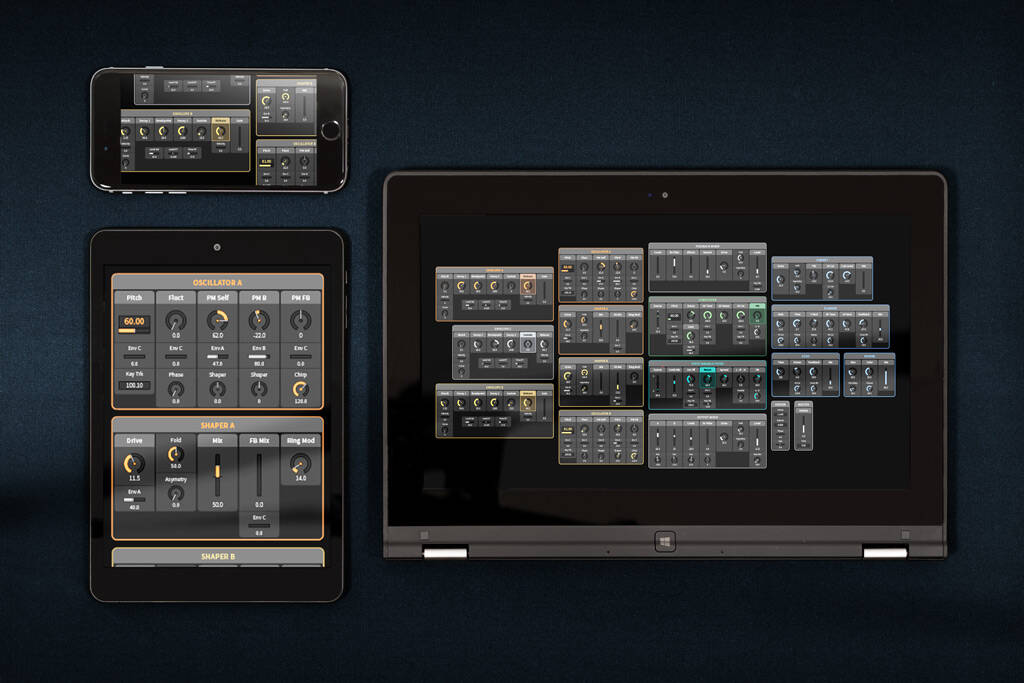This screenshot has width=1024, height=683.
Task: Click the Asymmetry knob in Shaper A
Action: [x=176, y=493]
